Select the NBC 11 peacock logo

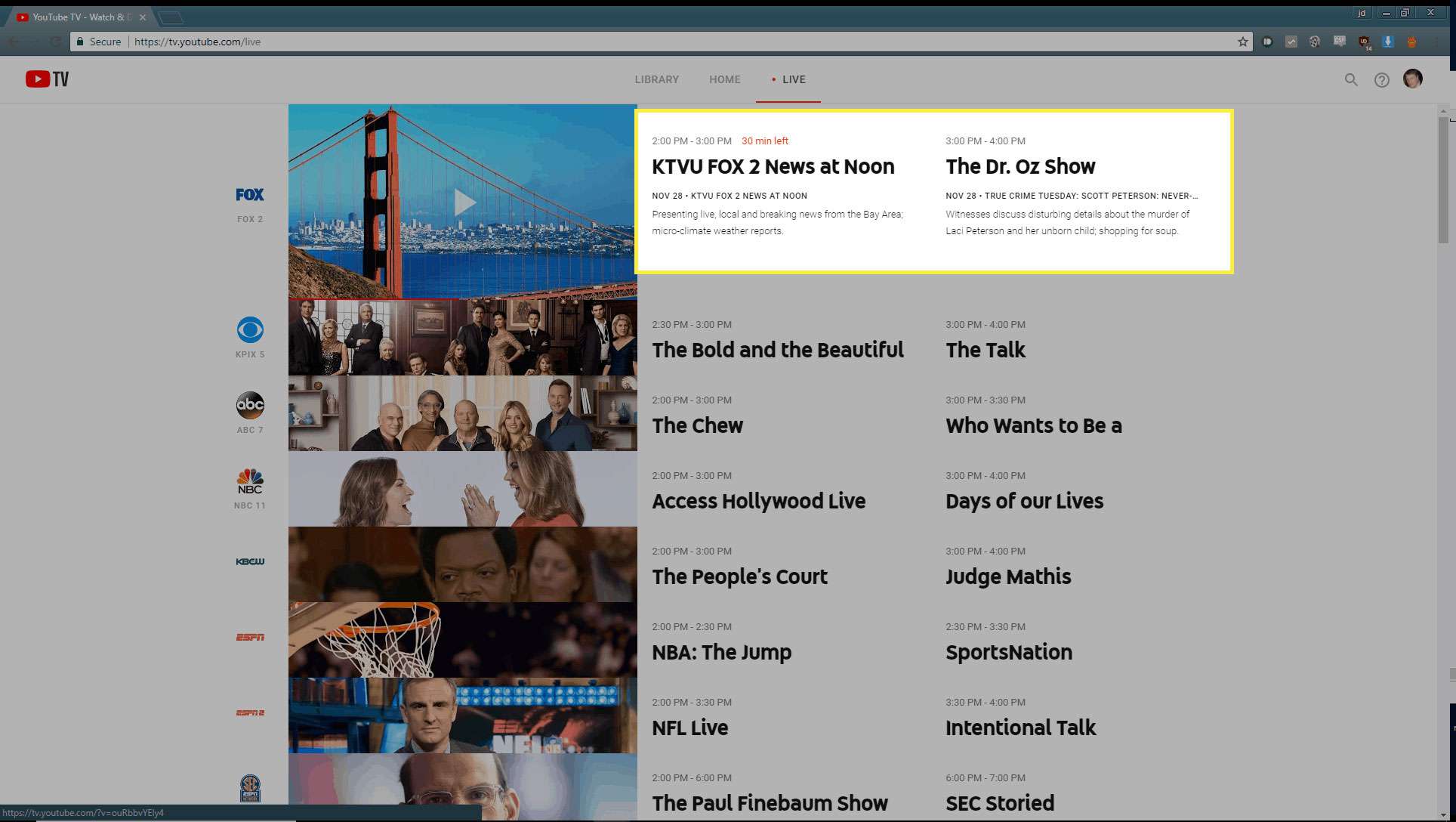point(250,481)
